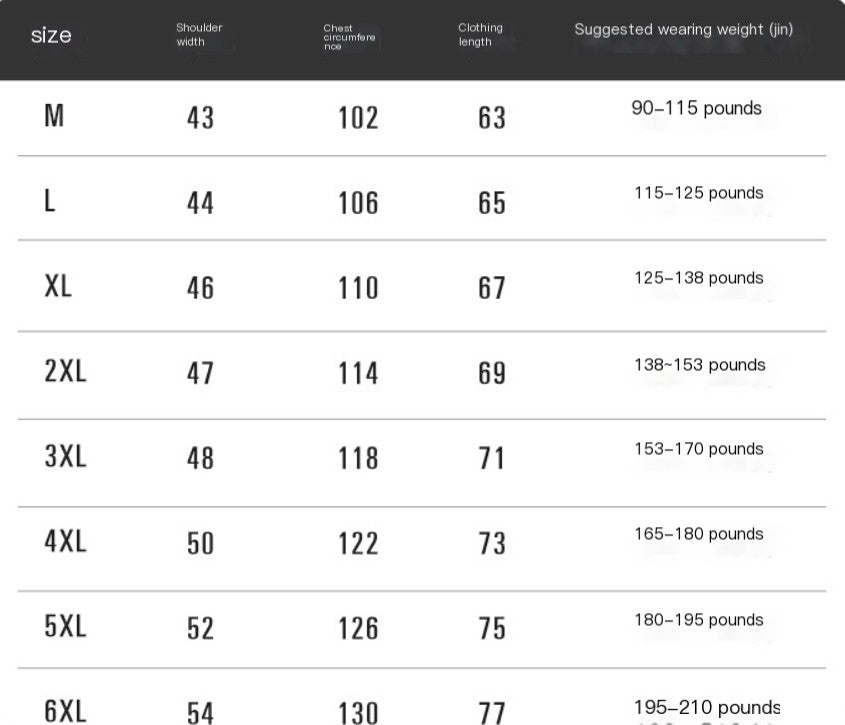Click chest circumference value 114

358,373
